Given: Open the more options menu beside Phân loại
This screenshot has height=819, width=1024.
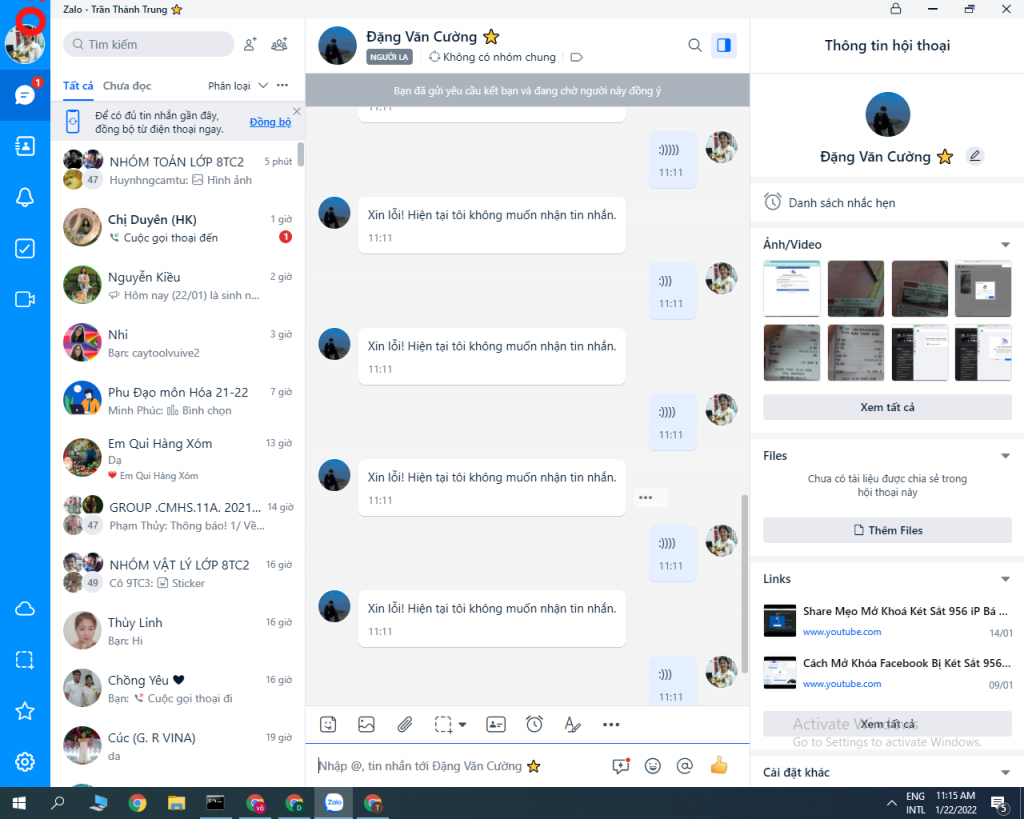Looking at the screenshot, I should pos(282,86).
